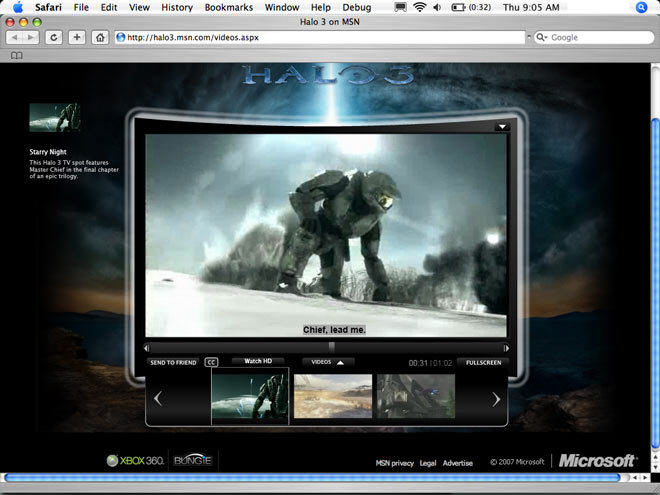Click the 00:31 elapsed time display
Screen dimensions: 660x495
[x=418, y=363]
